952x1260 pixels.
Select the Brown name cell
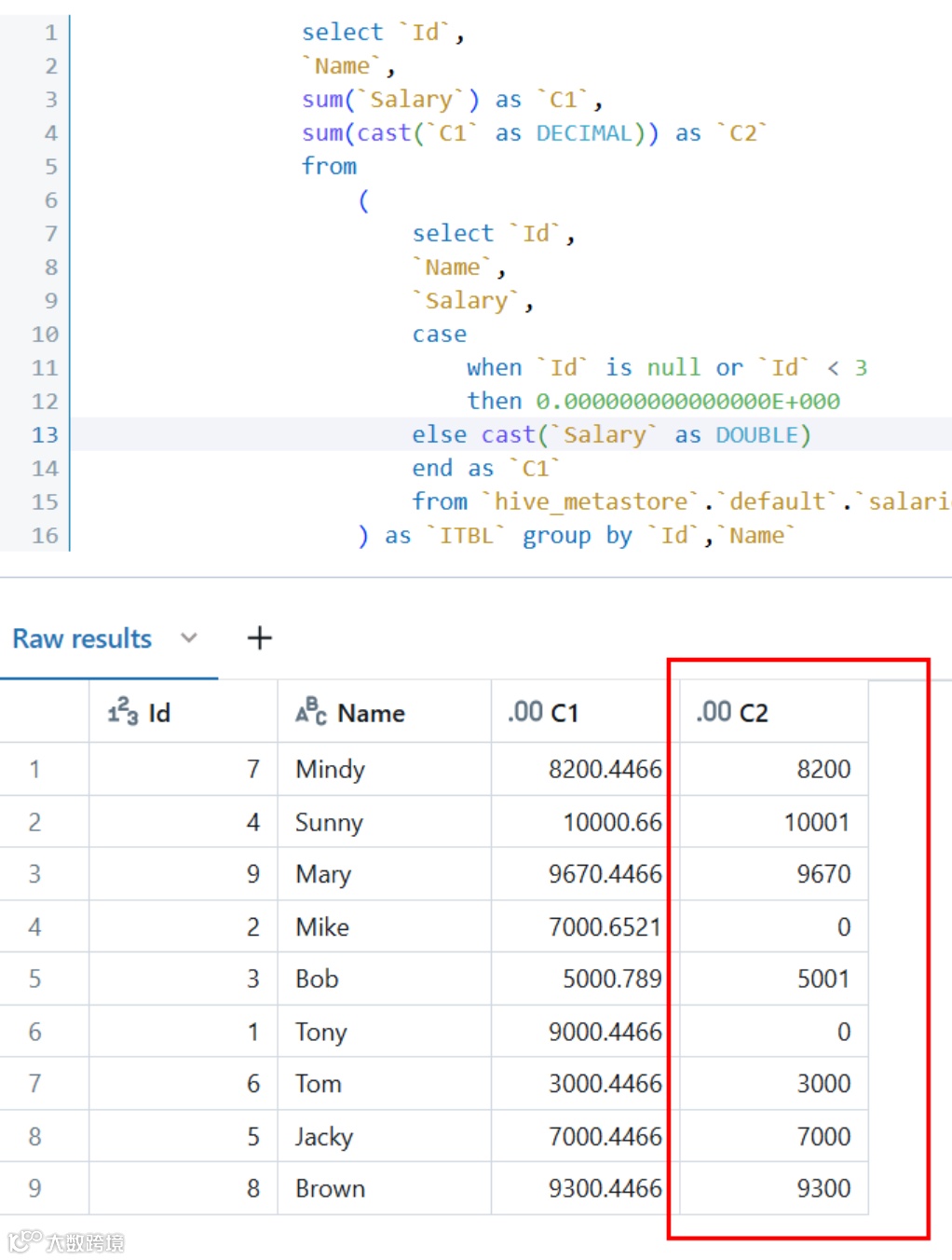pos(384,1188)
